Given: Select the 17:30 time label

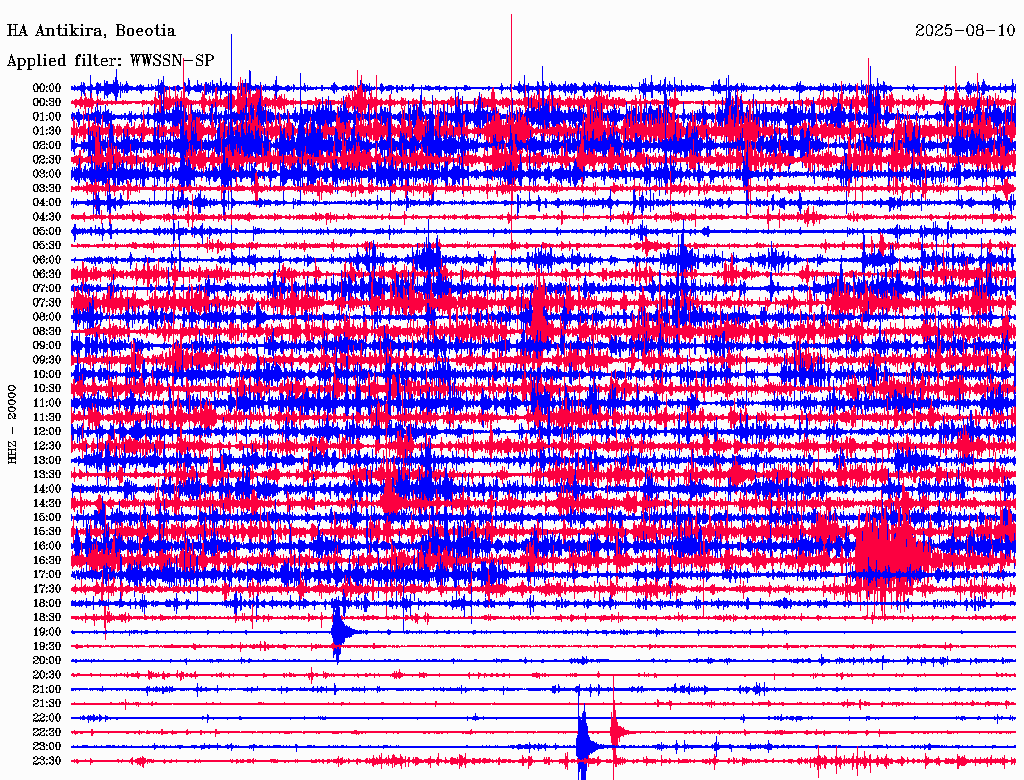Looking at the screenshot, I should point(46,589).
